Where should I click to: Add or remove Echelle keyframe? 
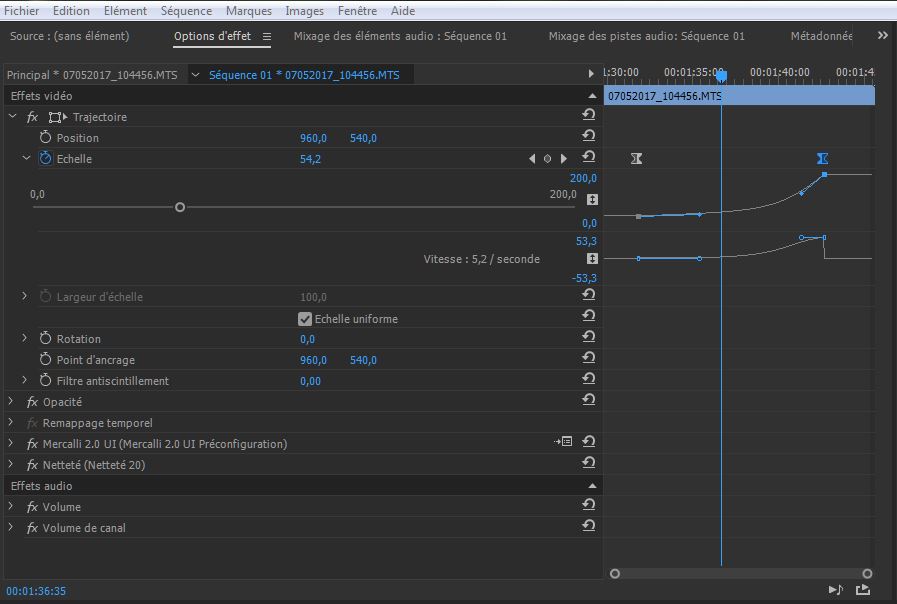[547, 159]
